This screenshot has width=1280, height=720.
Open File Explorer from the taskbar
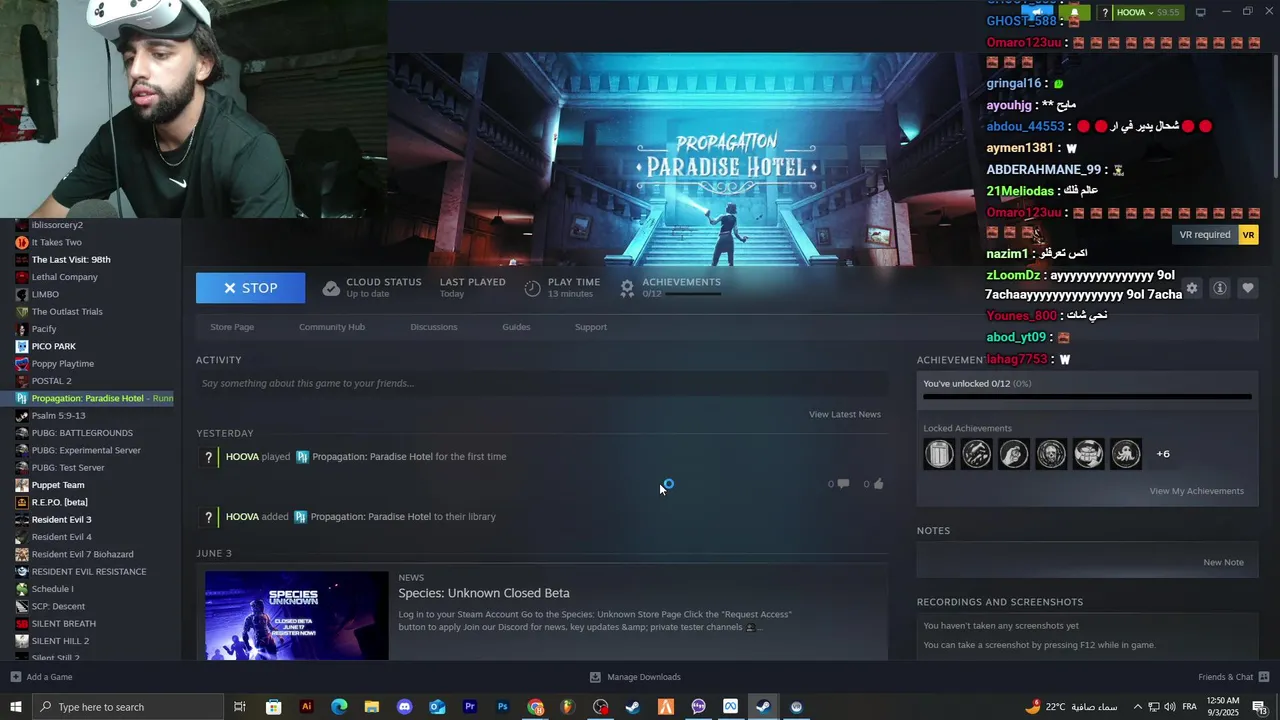point(372,707)
